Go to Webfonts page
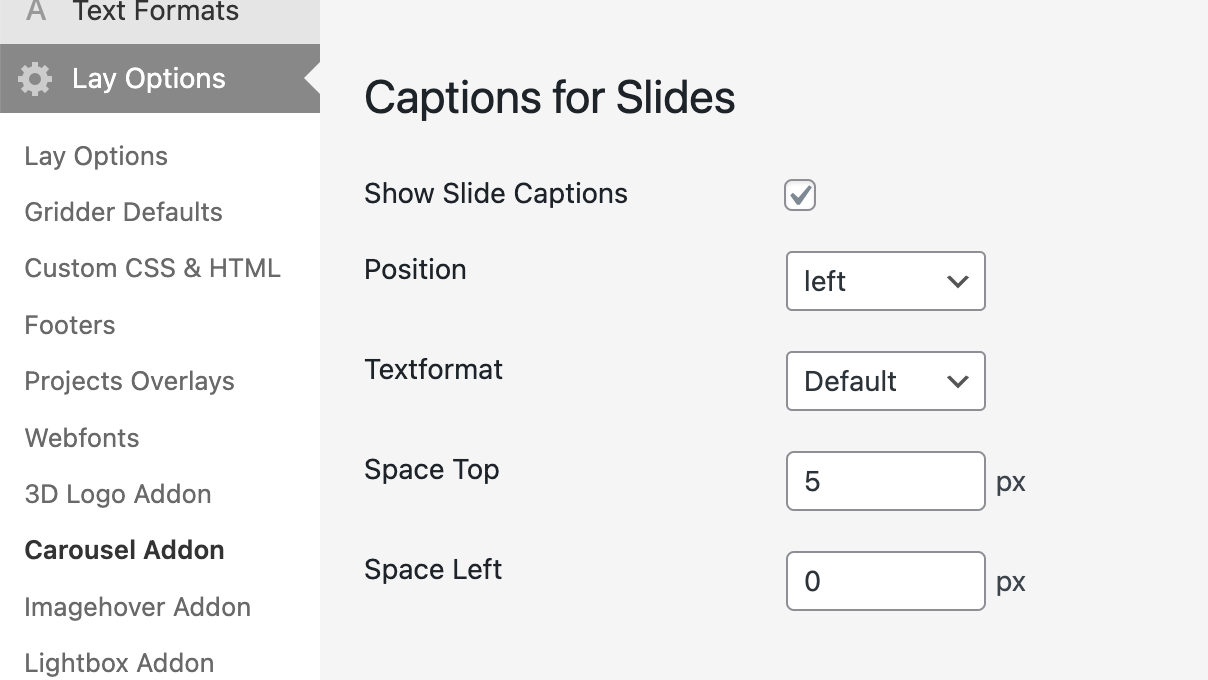This screenshot has height=680, width=1208. coord(82,438)
